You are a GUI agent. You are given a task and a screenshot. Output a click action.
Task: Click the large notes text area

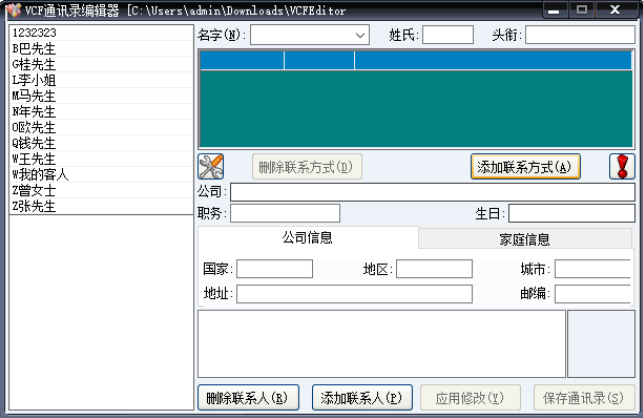382,344
